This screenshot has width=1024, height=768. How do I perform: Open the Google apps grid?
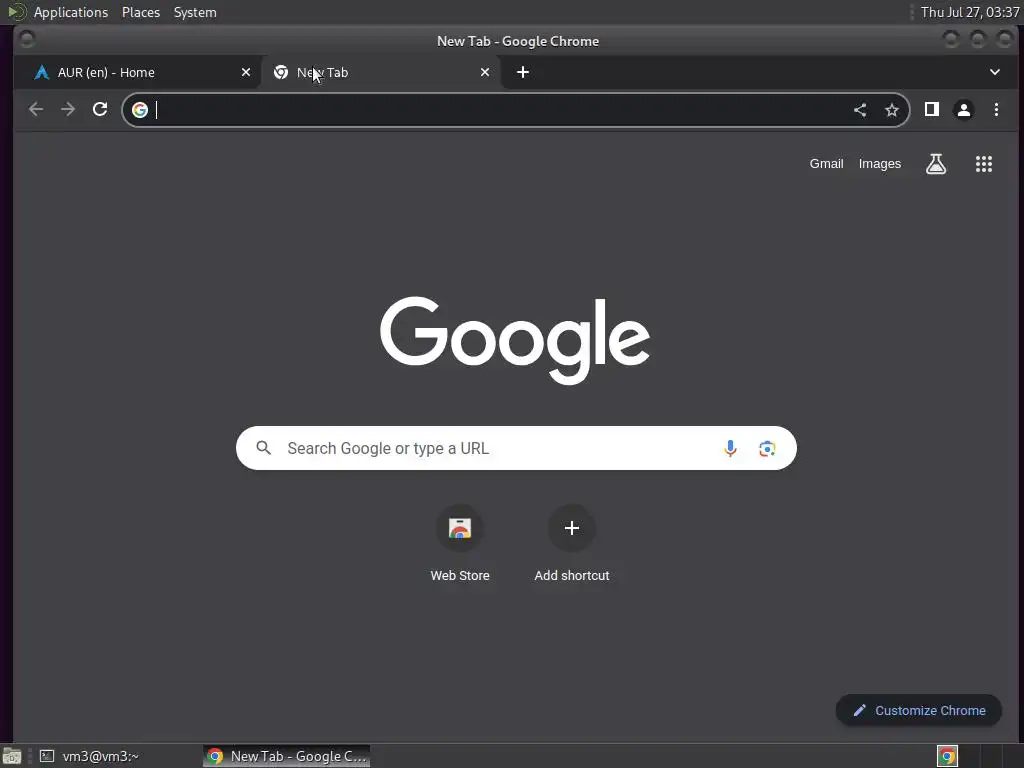984,164
